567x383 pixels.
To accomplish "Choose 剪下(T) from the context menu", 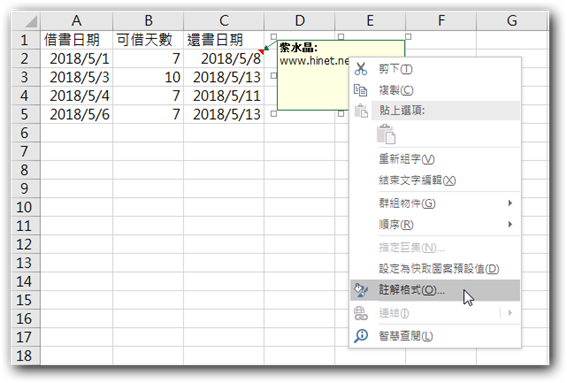I will pos(435,69).
